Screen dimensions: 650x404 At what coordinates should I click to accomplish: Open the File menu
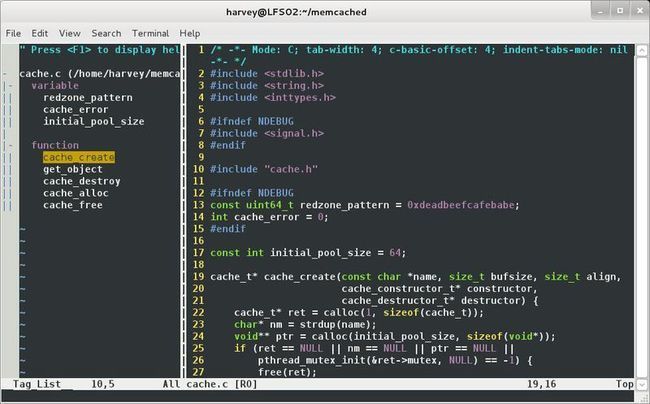pos(13,33)
